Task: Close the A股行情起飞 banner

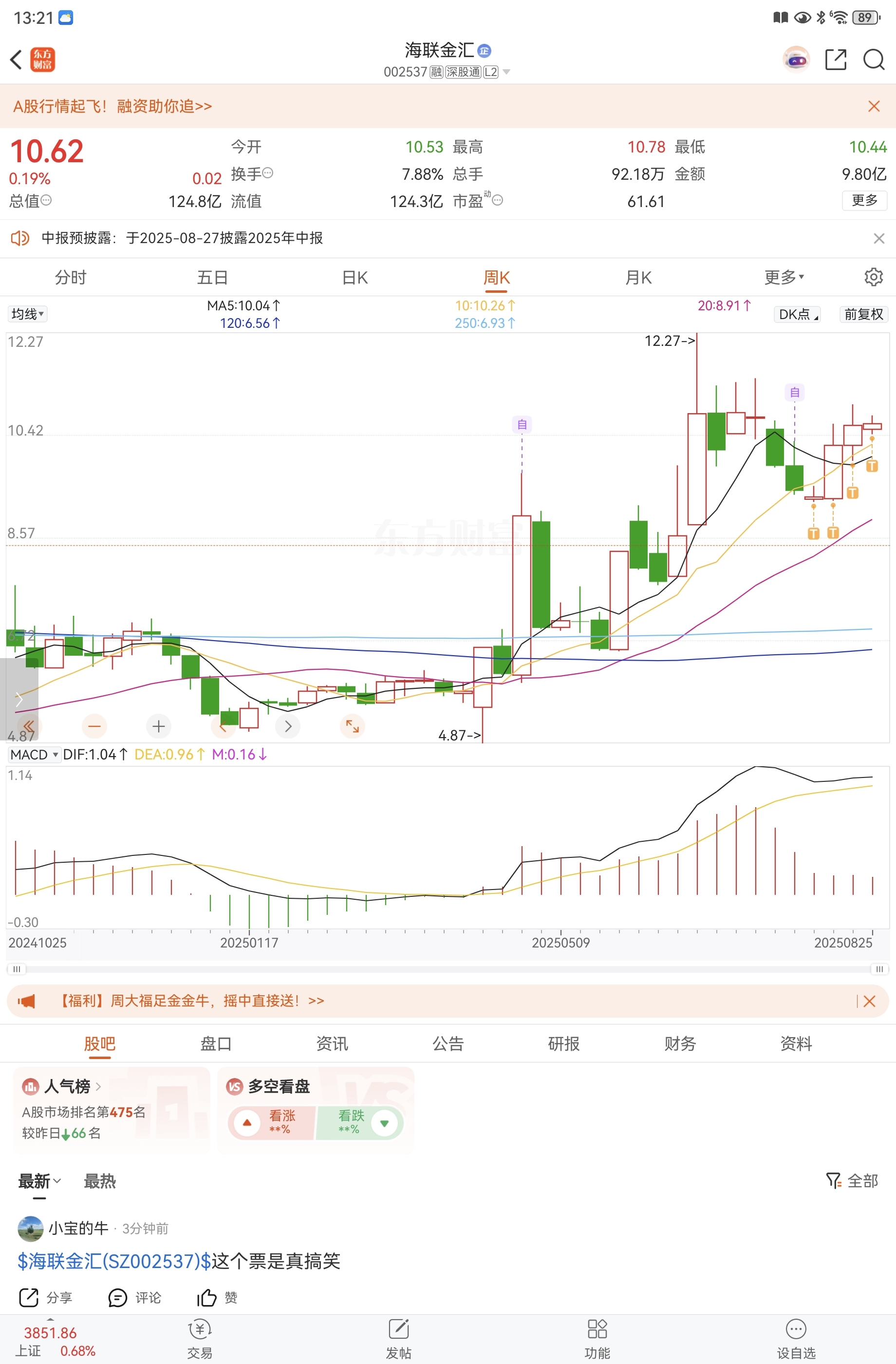Action: pyautogui.click(x=874, y=106)
